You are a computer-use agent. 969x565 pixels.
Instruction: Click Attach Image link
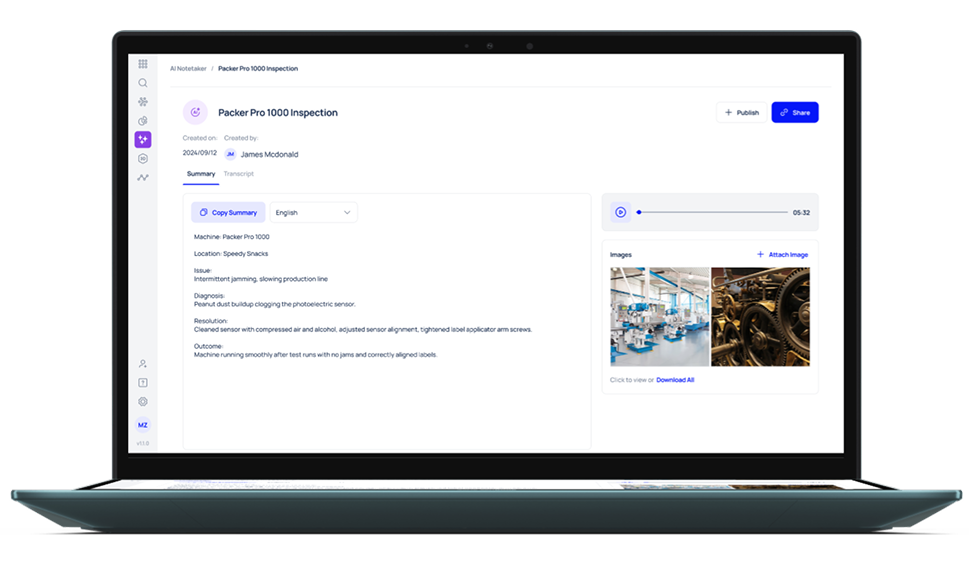[782, 255]
